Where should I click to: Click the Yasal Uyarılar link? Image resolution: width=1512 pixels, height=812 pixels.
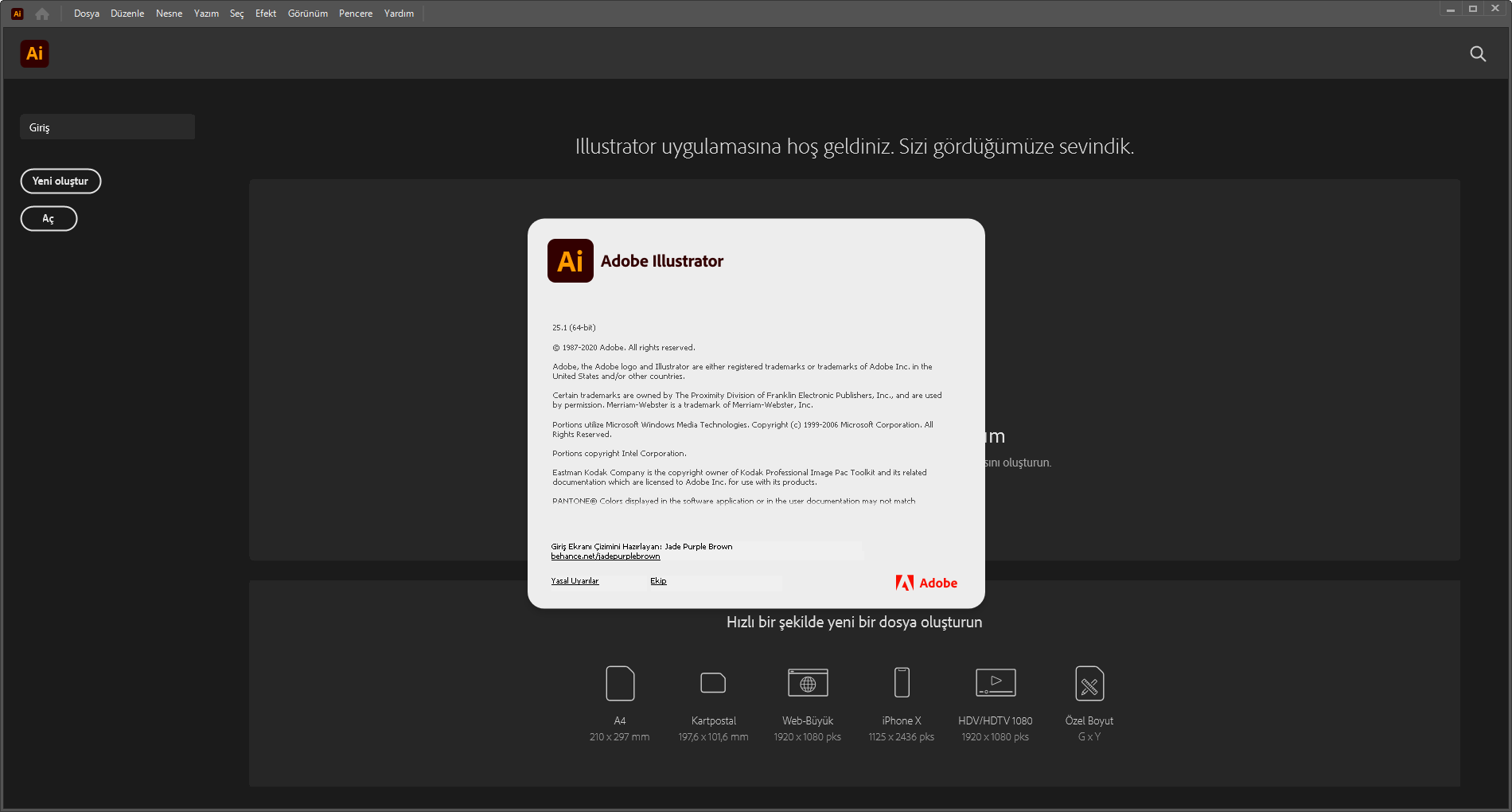tap(575, 581)
